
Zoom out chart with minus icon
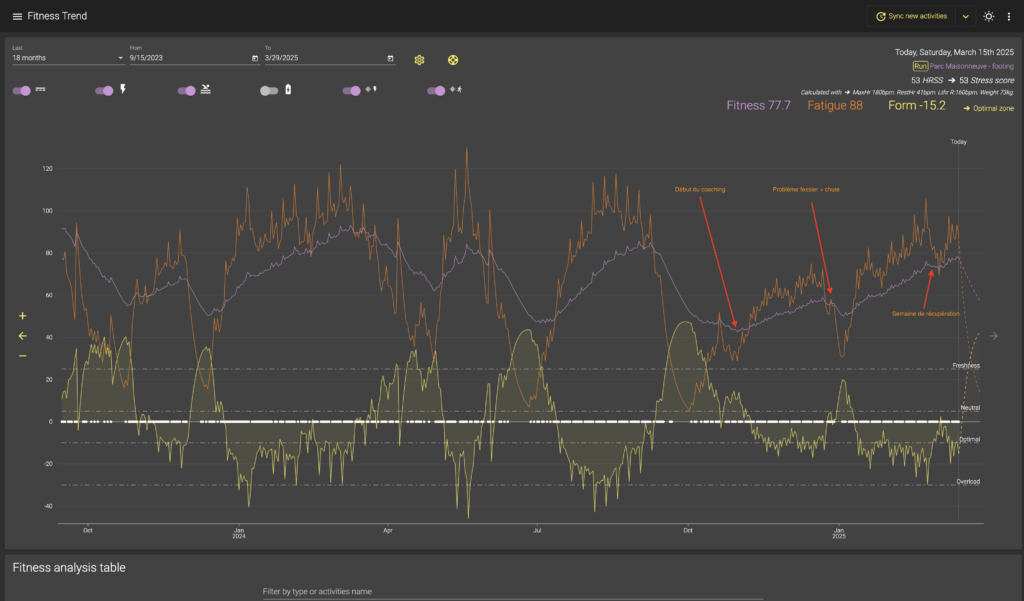22,356
